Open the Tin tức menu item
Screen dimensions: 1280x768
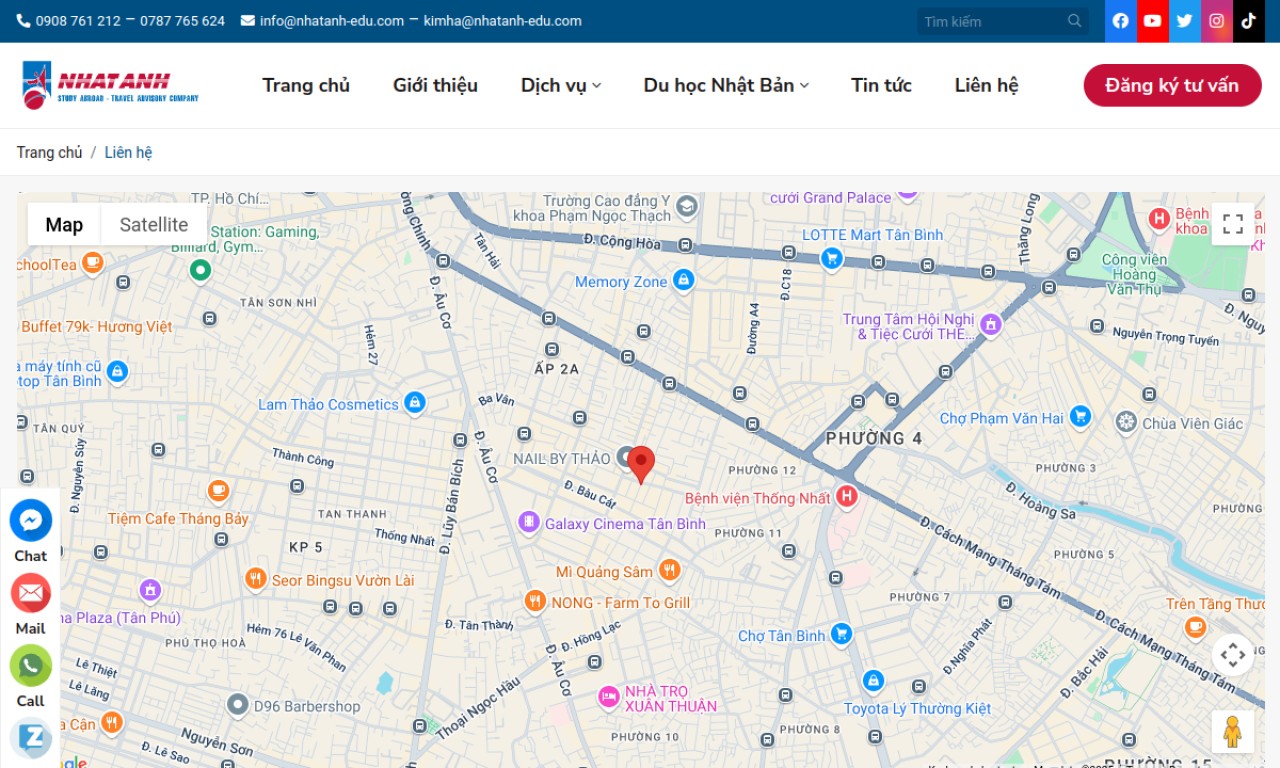881,85
